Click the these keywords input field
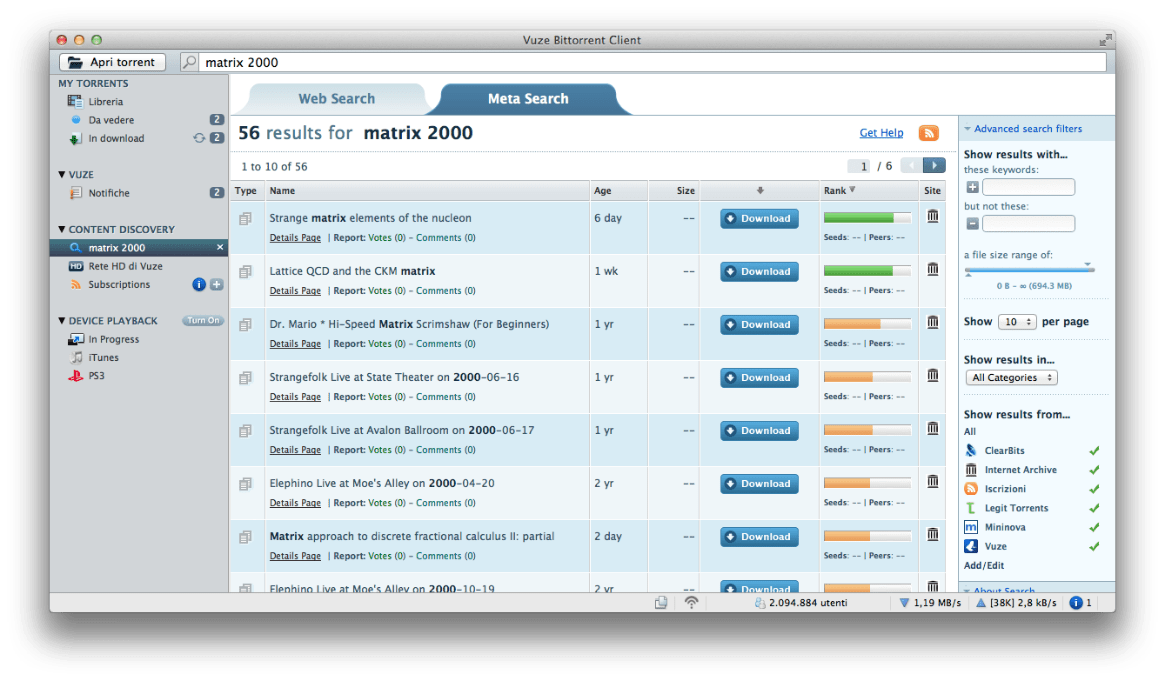Image resolution: width=1165 pixels, height=681 pixels. click(x=1028, y=187)
